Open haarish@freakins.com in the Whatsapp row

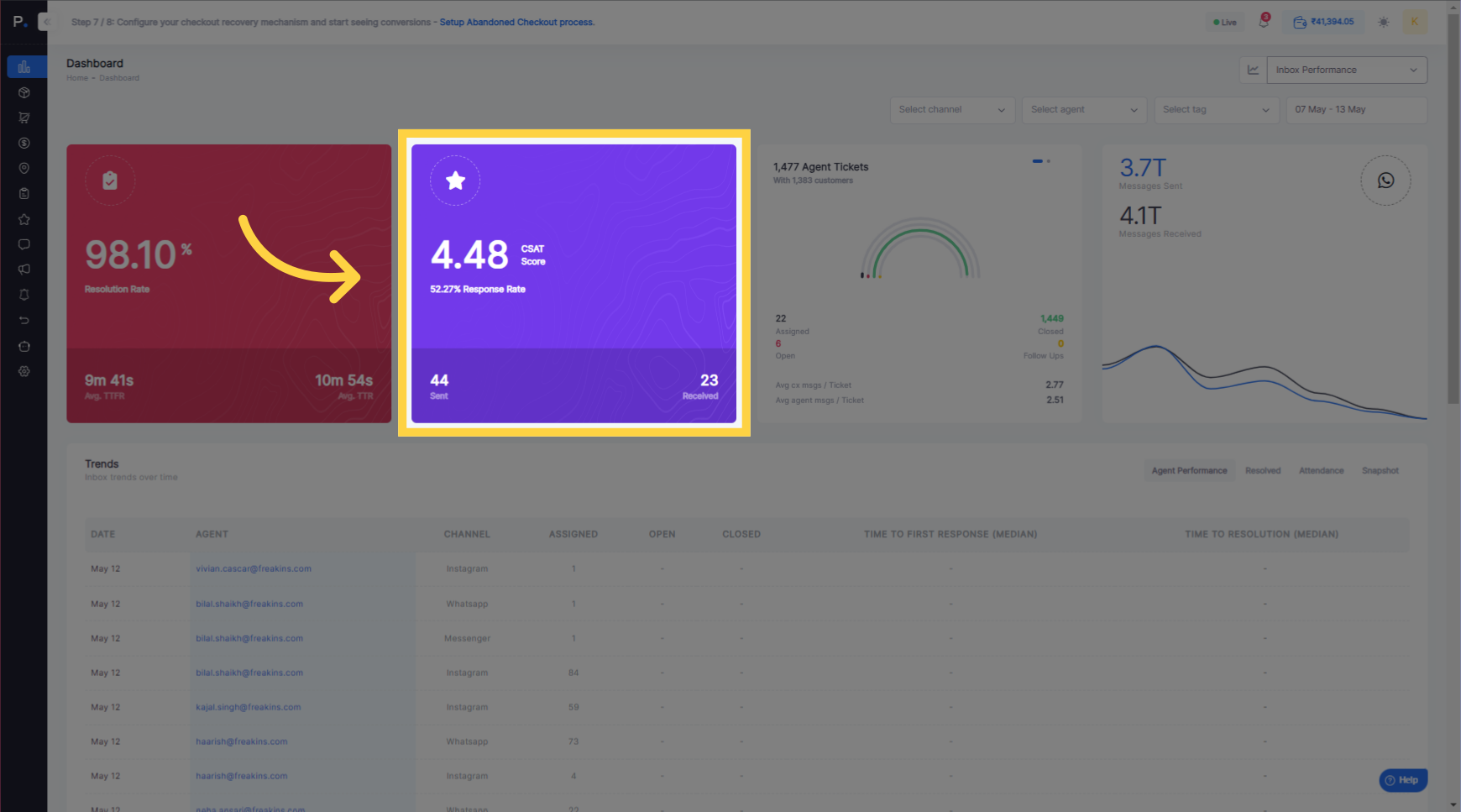tap(242, 742)
